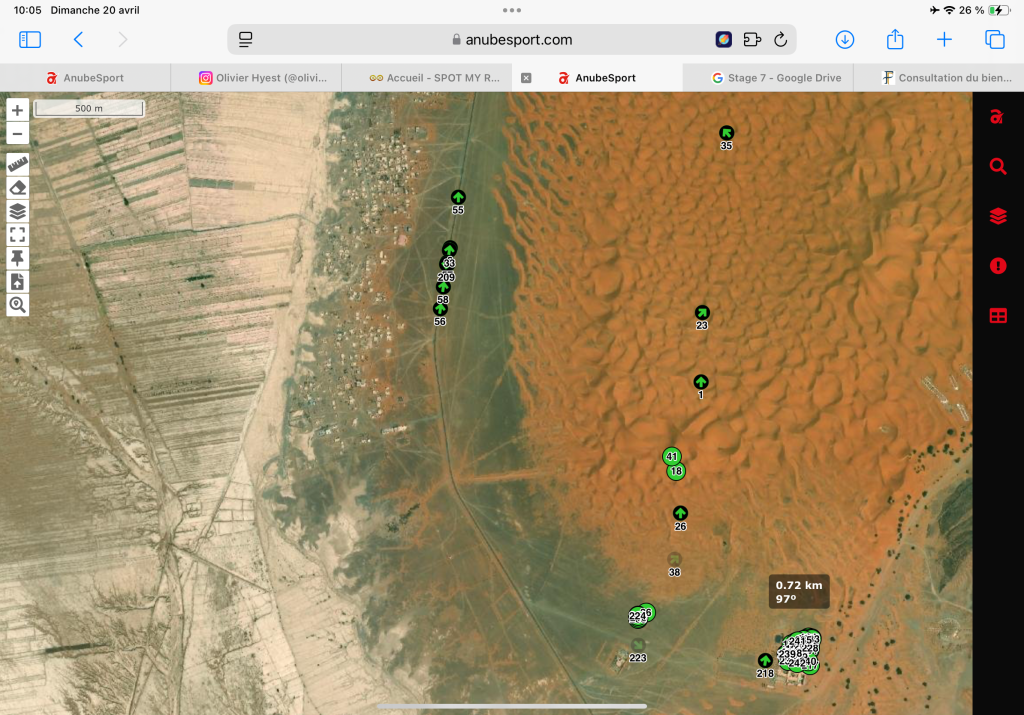
Task: Toggle the Safari sidebar
Action: [x=30, y=40]
